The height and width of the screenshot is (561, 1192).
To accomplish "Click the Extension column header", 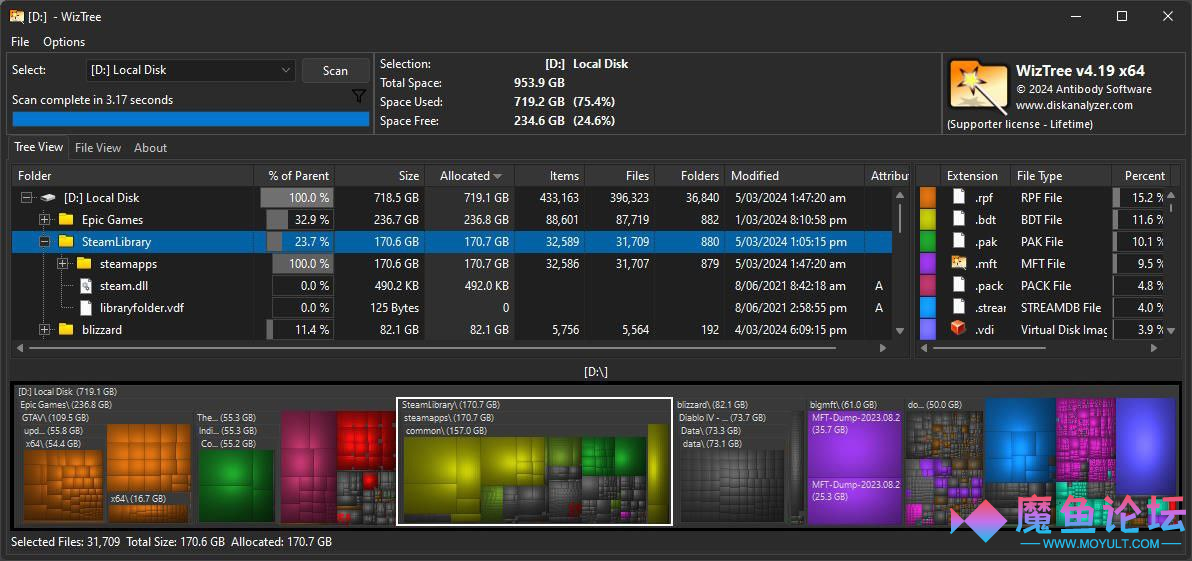I will point(975,176).
